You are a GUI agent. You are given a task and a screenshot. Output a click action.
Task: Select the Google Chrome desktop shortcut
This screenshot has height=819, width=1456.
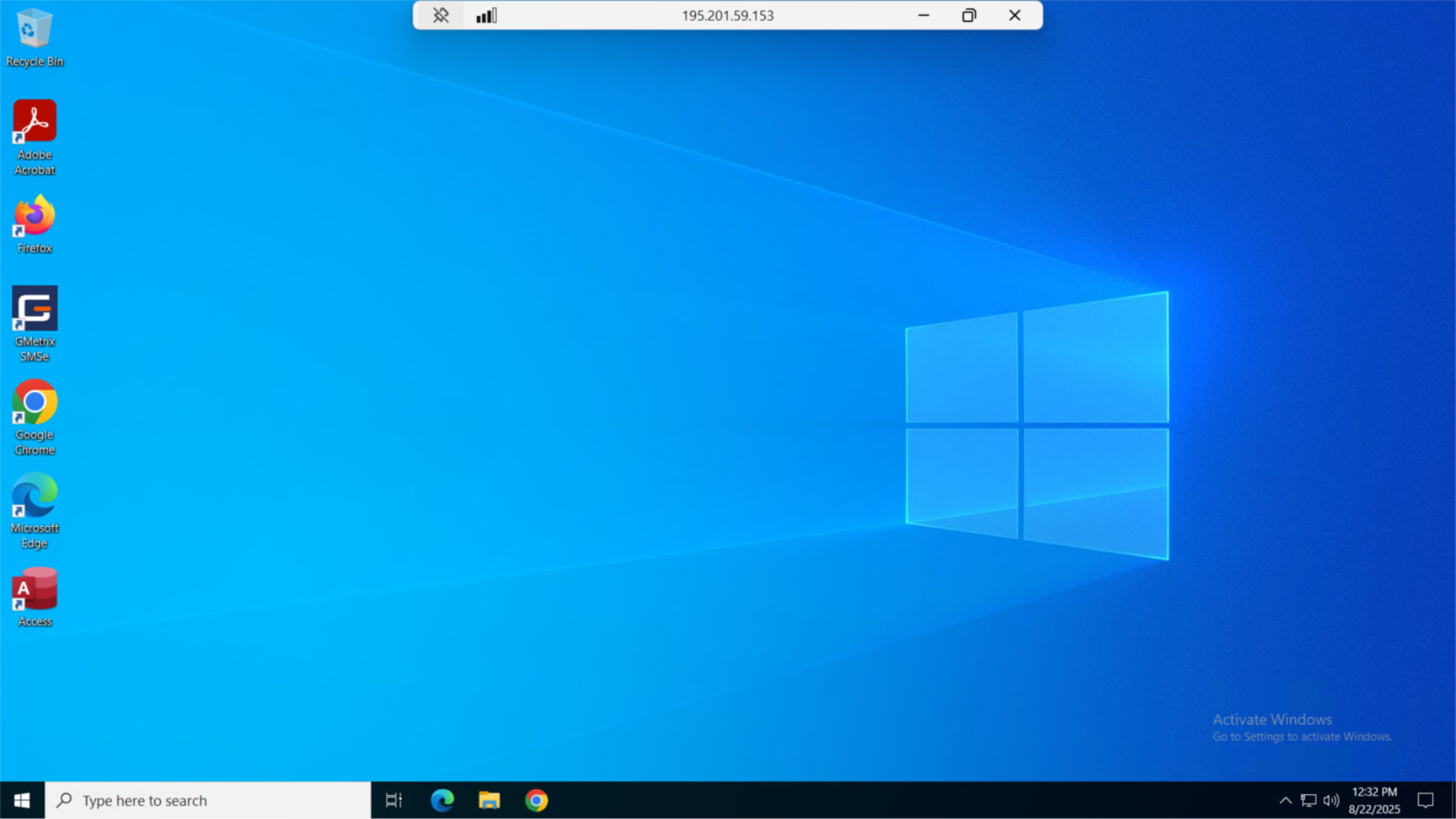point(34,416)
